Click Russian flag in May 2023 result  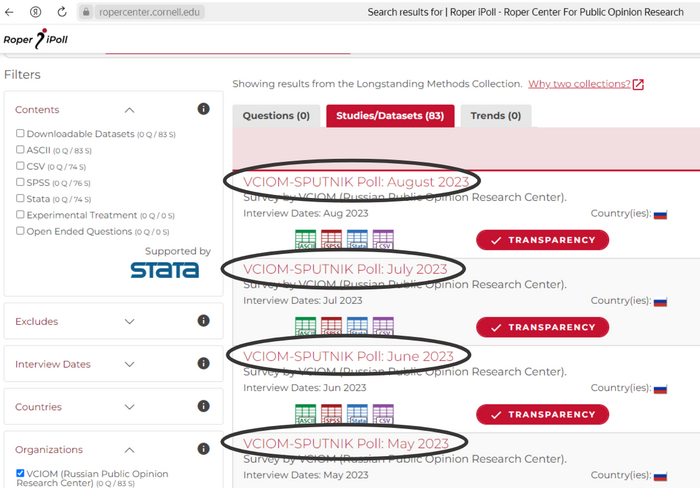pos(660,476)
